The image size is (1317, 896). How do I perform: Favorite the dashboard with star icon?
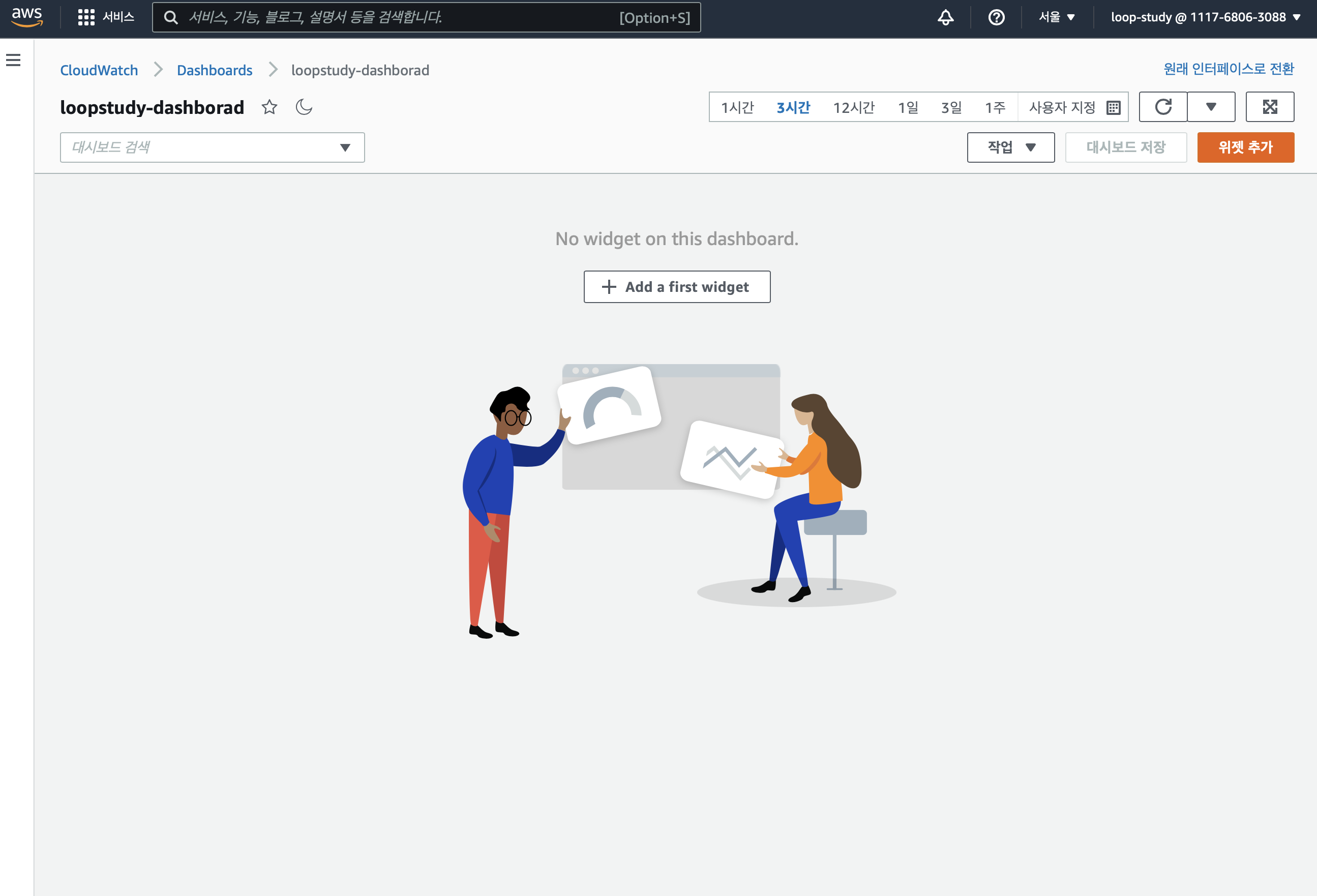click(x=269, y=107)
